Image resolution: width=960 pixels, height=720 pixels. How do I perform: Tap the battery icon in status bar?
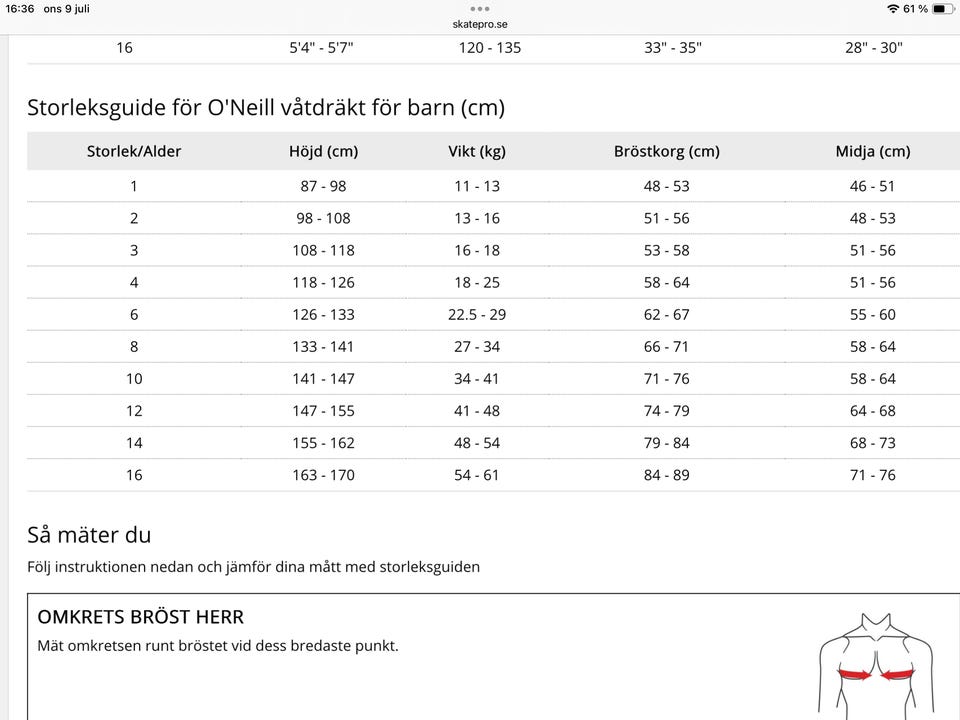pyautogui.click(x=943, y=9)
